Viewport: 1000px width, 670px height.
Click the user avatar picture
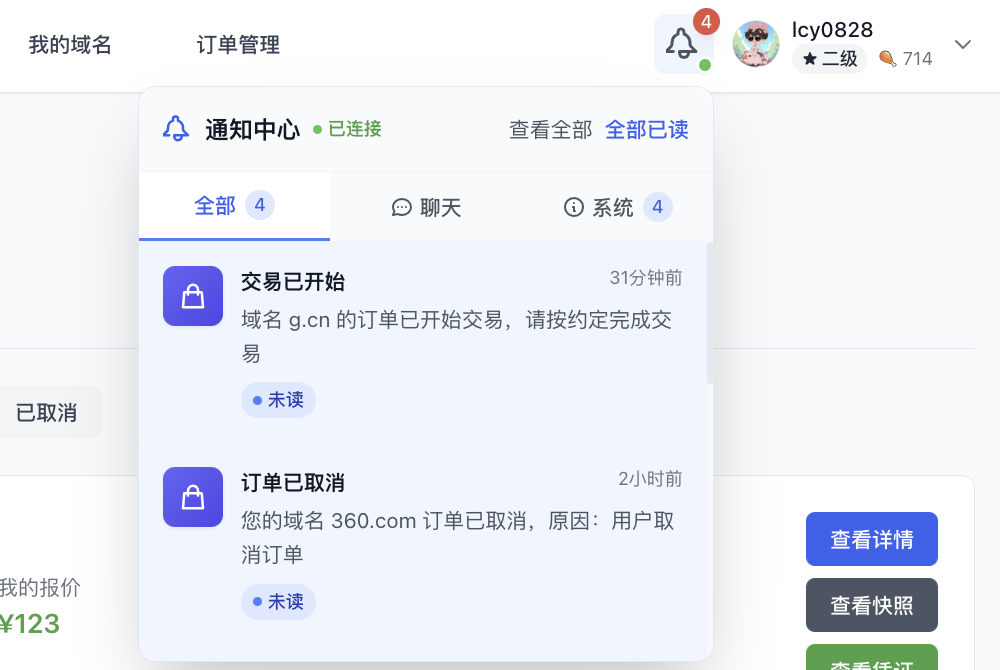coord(756,44)
